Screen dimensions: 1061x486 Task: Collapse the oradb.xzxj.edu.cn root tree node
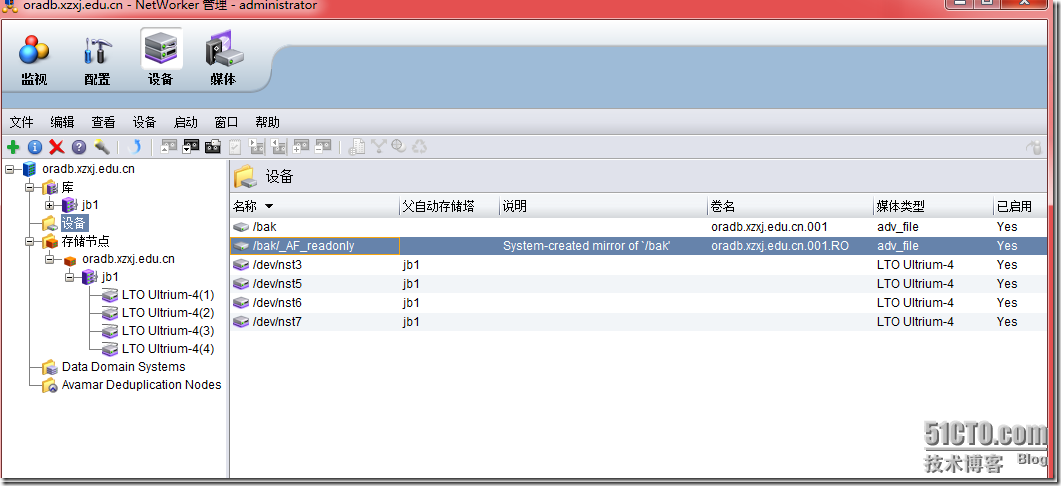pos(9,169)
